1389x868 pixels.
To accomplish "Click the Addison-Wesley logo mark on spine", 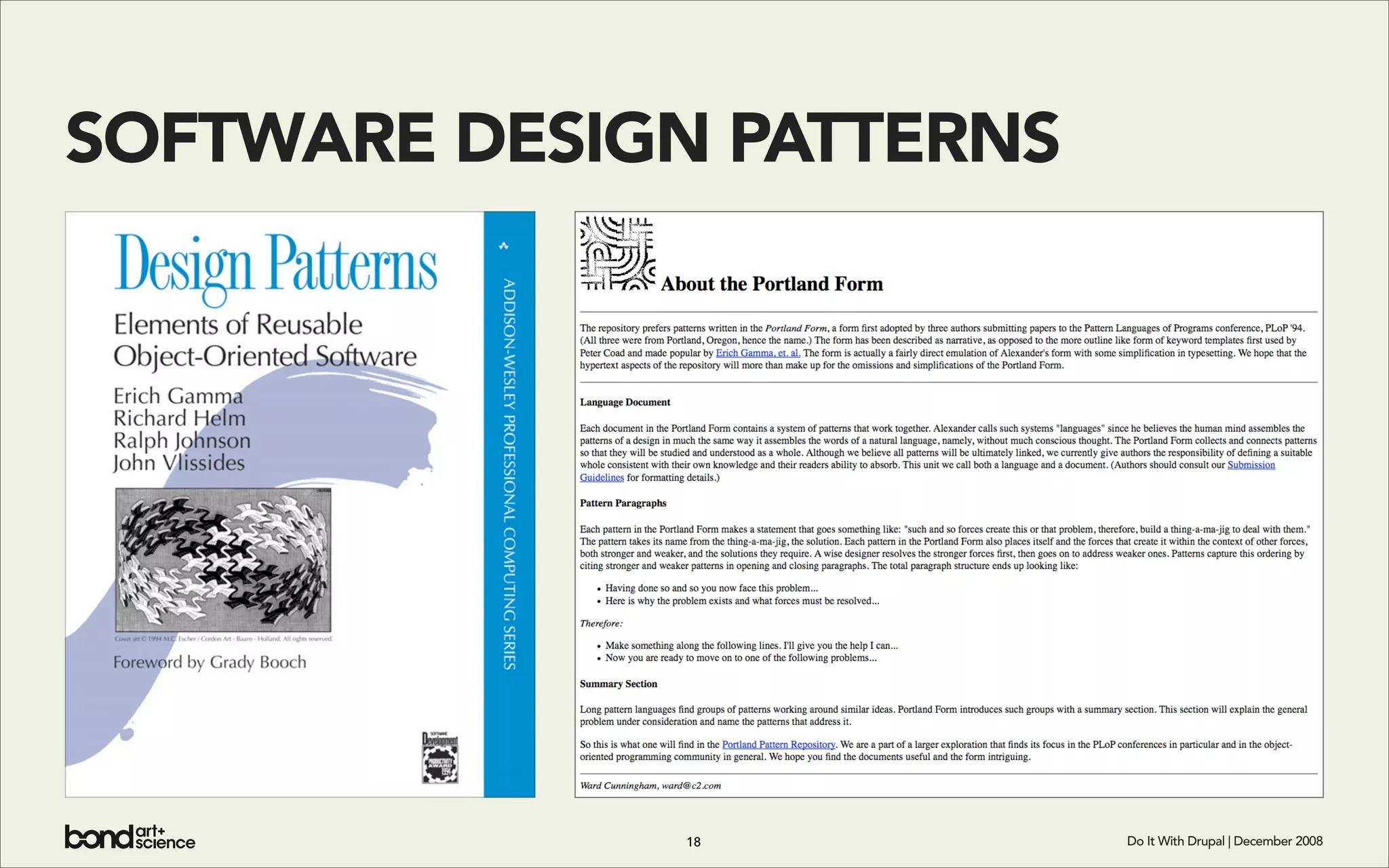I will coord(503,246).
